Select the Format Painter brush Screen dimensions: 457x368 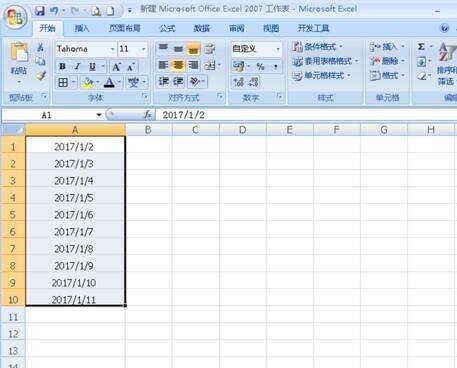pos(40,76)
